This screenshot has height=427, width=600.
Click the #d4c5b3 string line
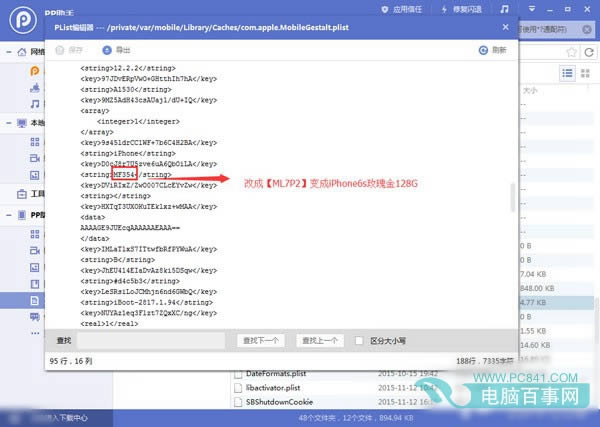pos(130,281)
